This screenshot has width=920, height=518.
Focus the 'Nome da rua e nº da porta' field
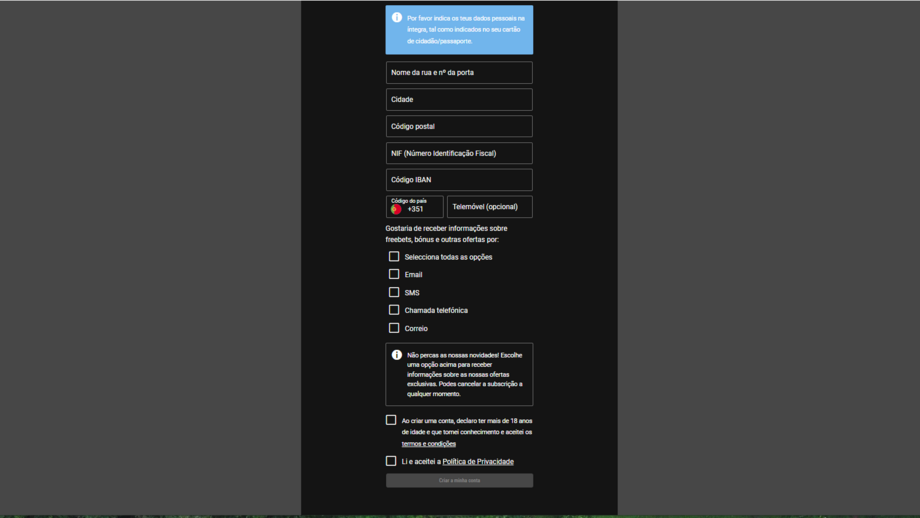[x=459, y=73]
